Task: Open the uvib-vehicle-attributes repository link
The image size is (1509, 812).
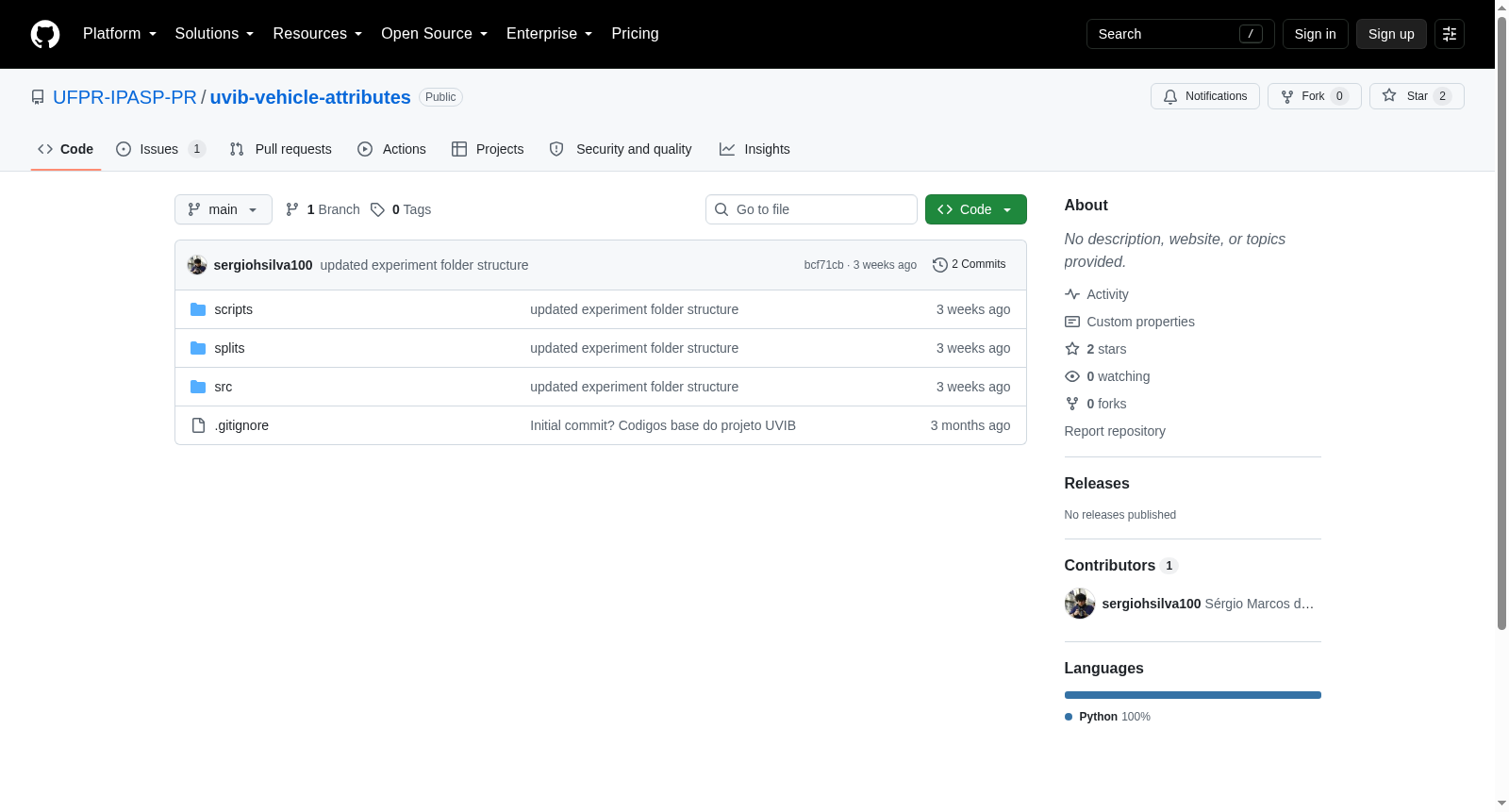Action: [310, 97]
